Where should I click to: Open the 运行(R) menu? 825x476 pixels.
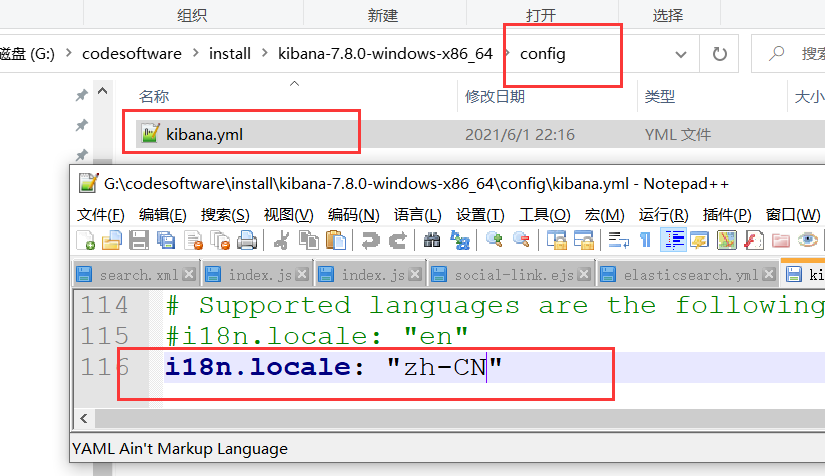663,215
